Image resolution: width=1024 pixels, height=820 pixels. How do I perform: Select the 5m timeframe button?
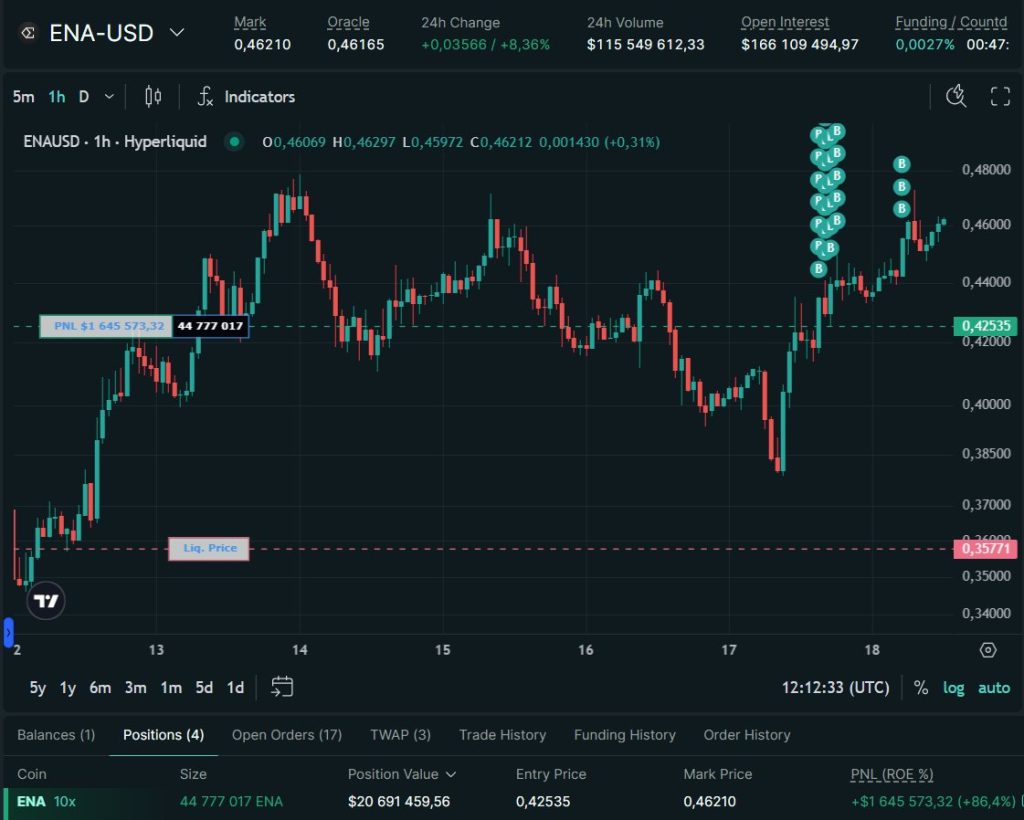click(23, 97)
